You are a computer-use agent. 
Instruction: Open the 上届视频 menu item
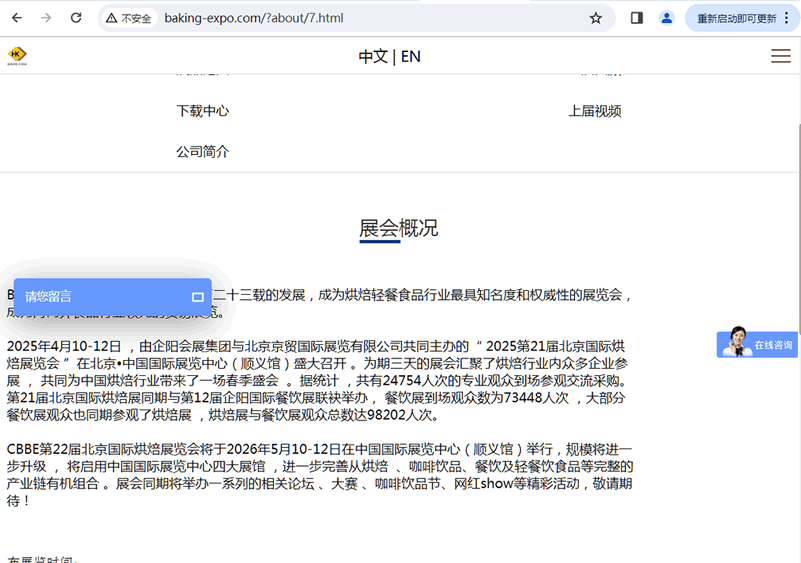click(x=595, y=111)
